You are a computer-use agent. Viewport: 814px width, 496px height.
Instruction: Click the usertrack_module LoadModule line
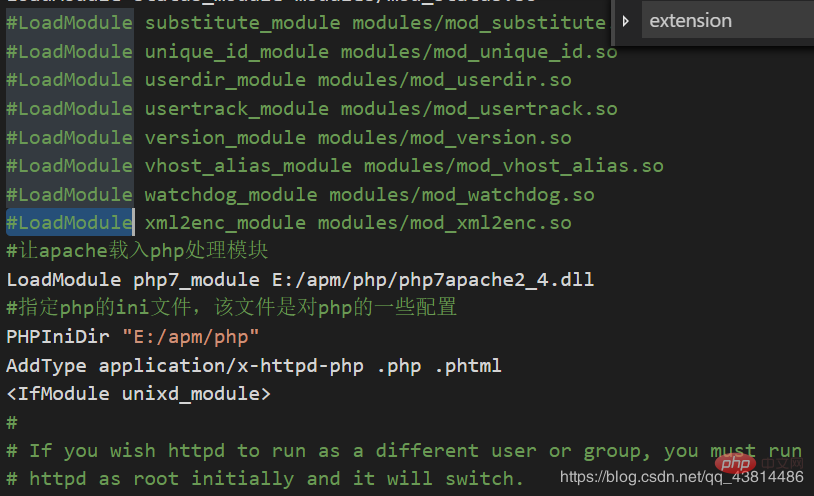tap(311, 109)
